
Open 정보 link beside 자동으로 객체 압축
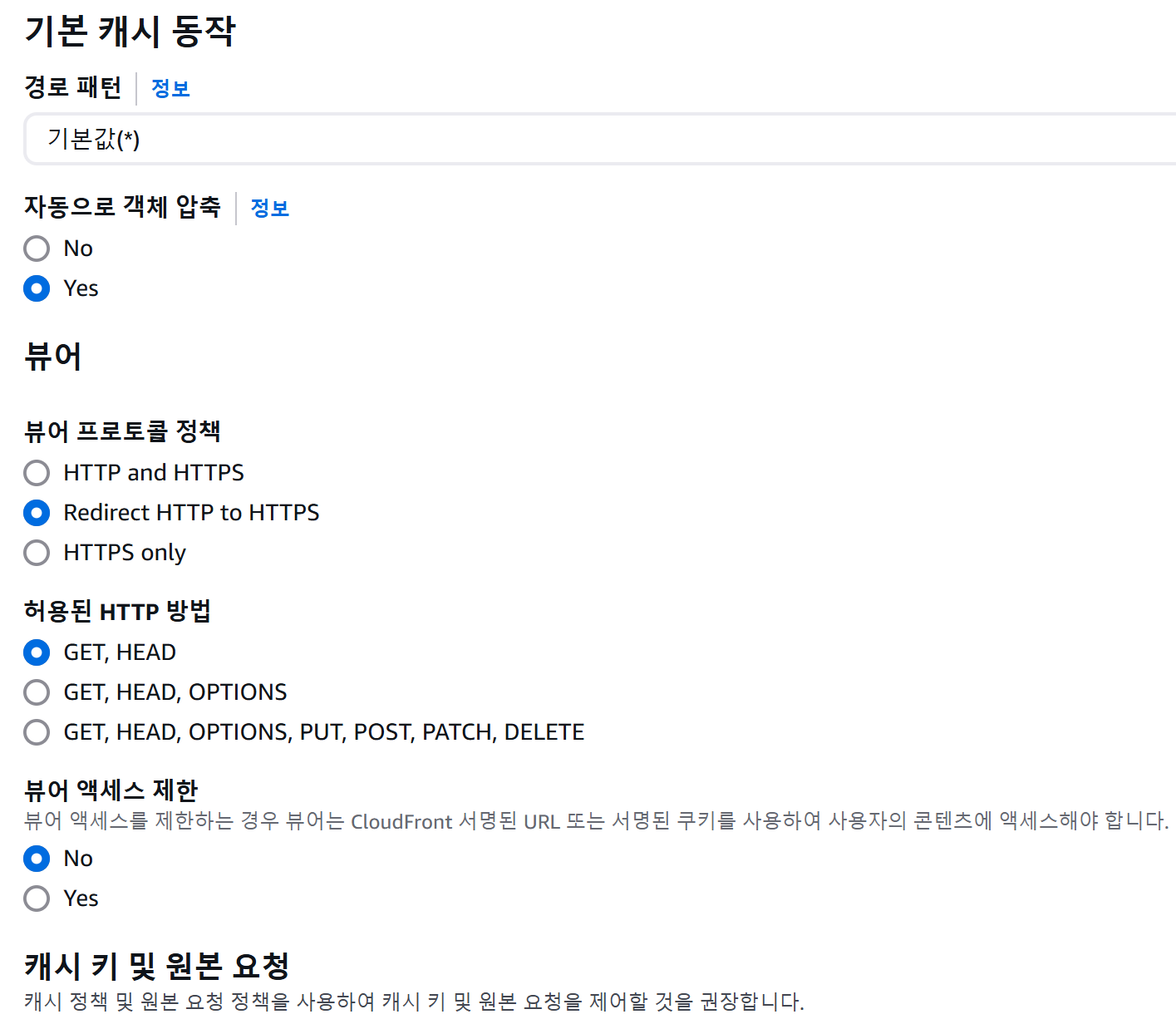pyautogui.click(x=269, y=208)
